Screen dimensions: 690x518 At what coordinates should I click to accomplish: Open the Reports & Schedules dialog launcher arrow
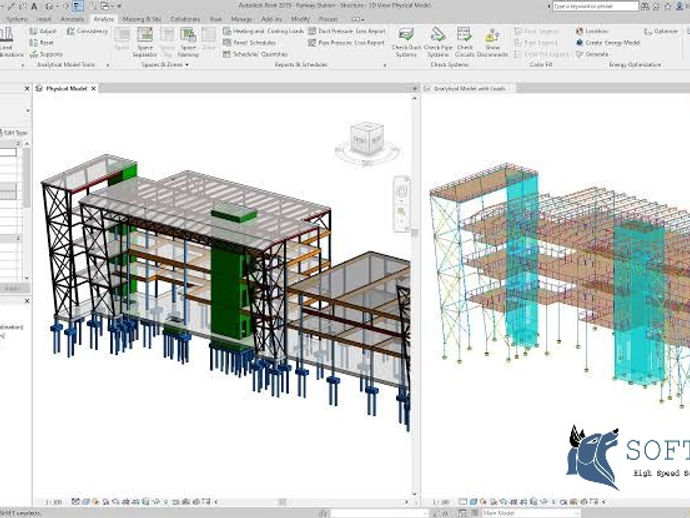point(385,65)
